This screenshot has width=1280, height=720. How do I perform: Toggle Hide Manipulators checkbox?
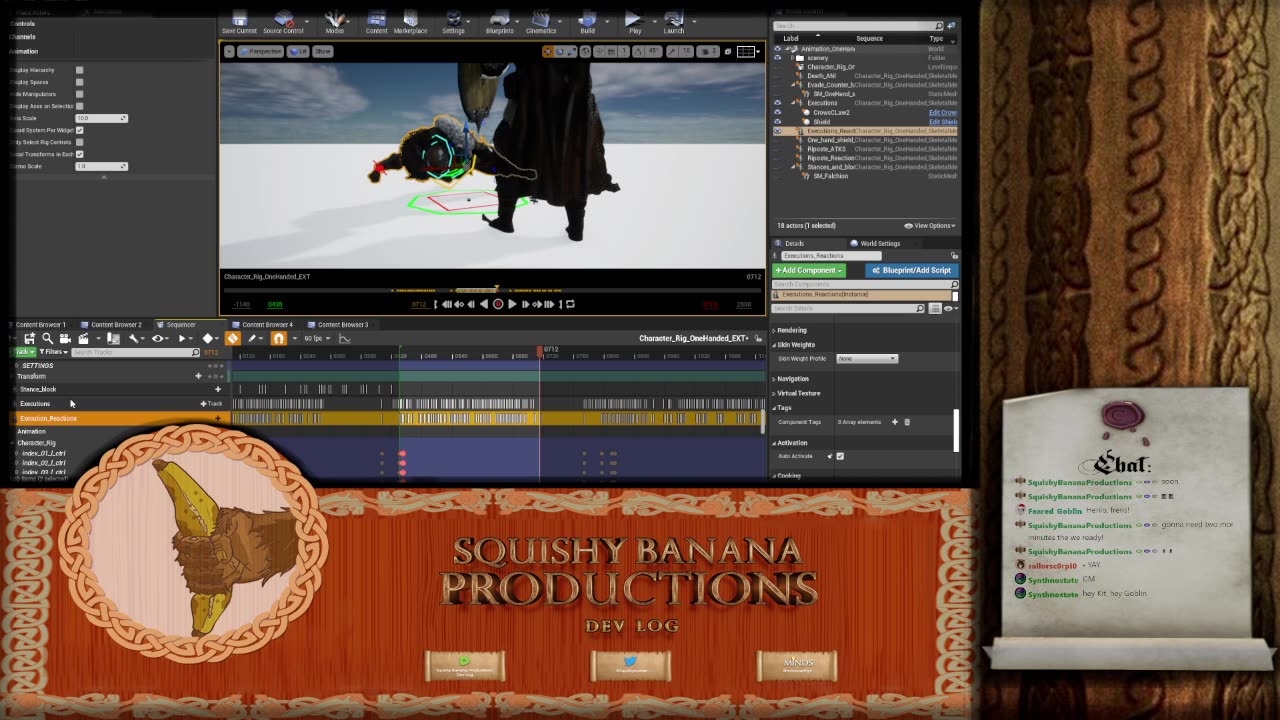point(80,94)
